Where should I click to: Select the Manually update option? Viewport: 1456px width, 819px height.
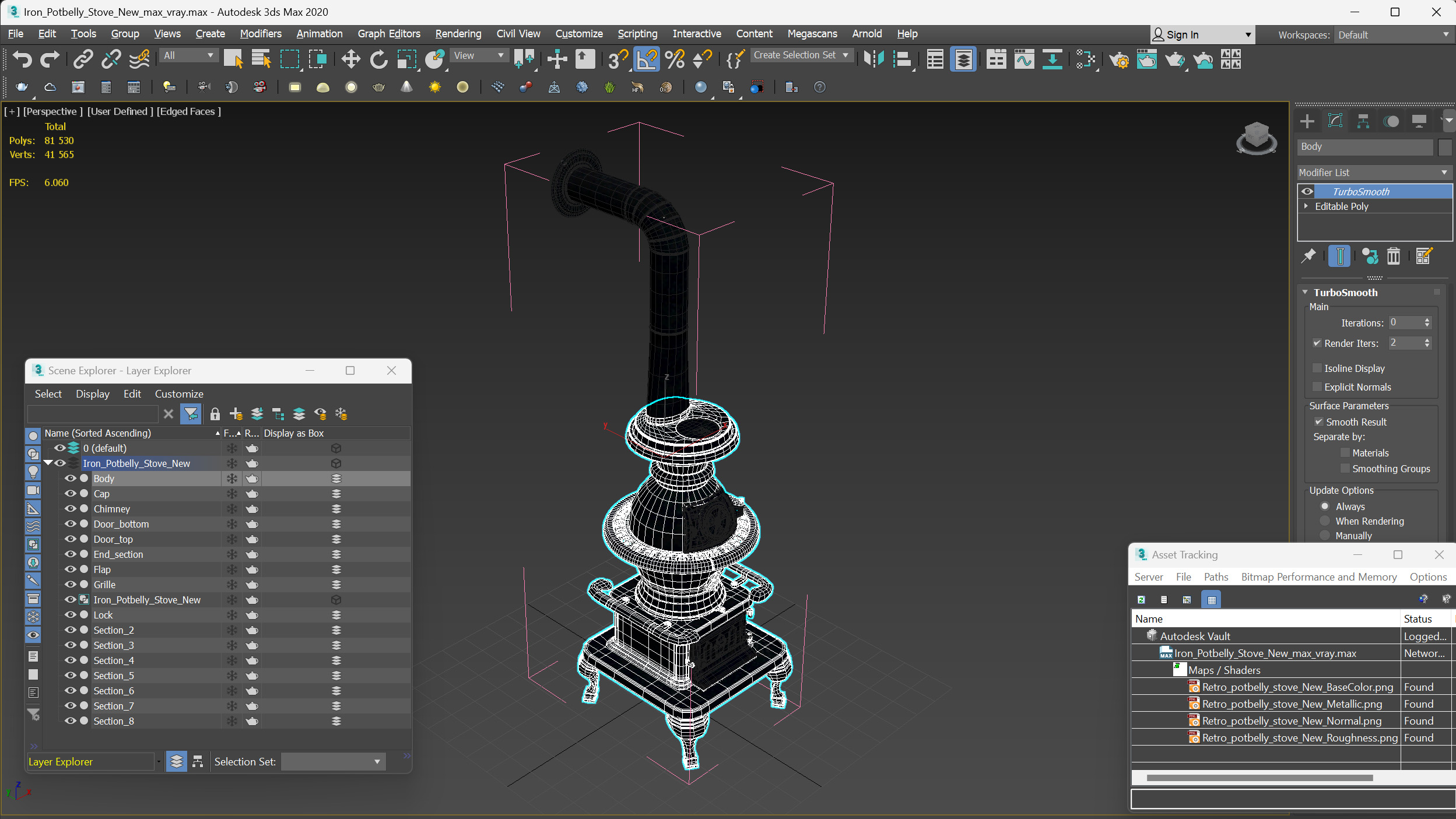point(1325,535)
